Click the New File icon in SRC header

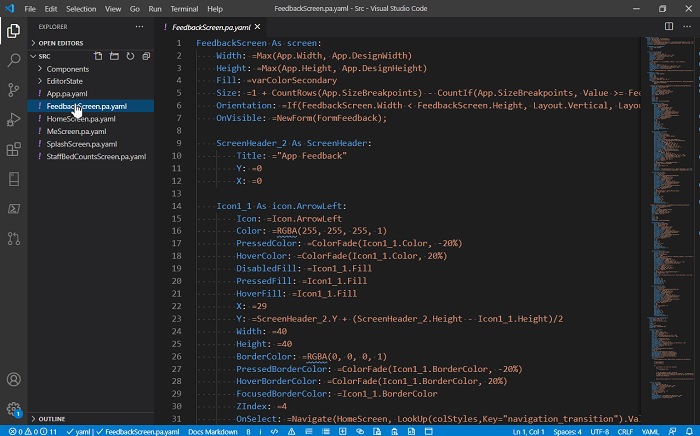98,56
